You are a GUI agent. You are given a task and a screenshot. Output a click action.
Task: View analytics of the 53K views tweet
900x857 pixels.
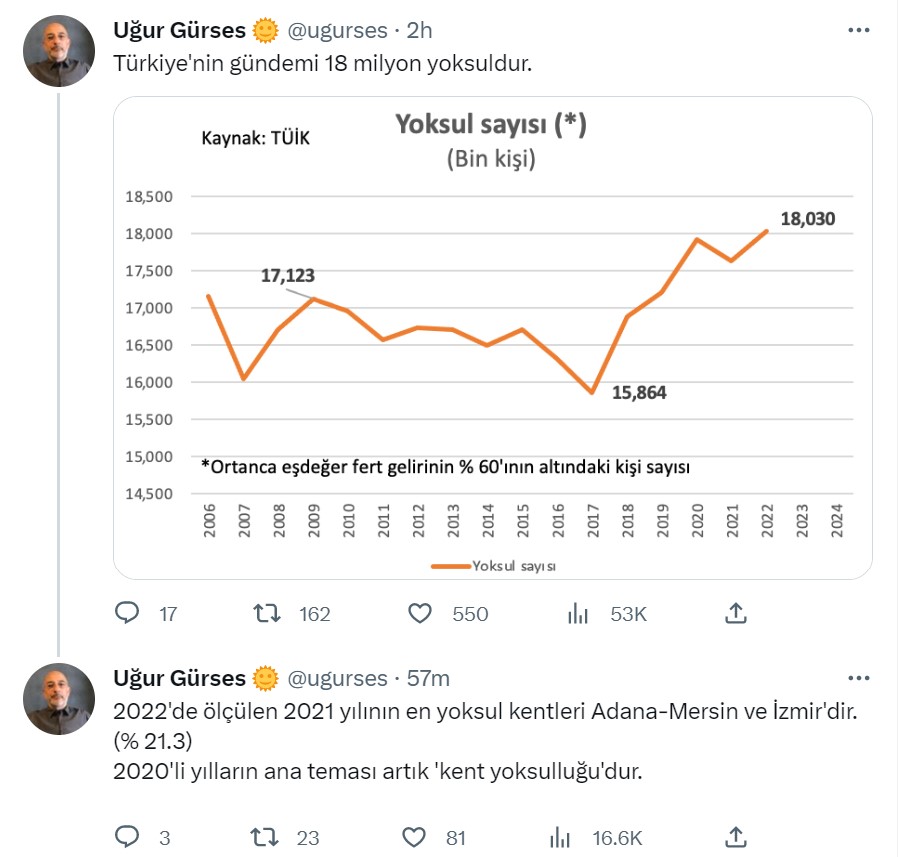[x=578, y=613]
